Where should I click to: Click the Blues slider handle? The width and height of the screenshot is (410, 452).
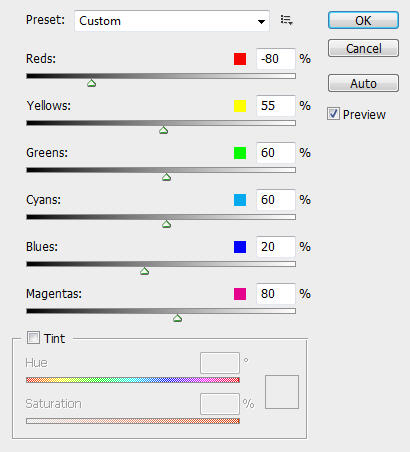pos(144,271)
